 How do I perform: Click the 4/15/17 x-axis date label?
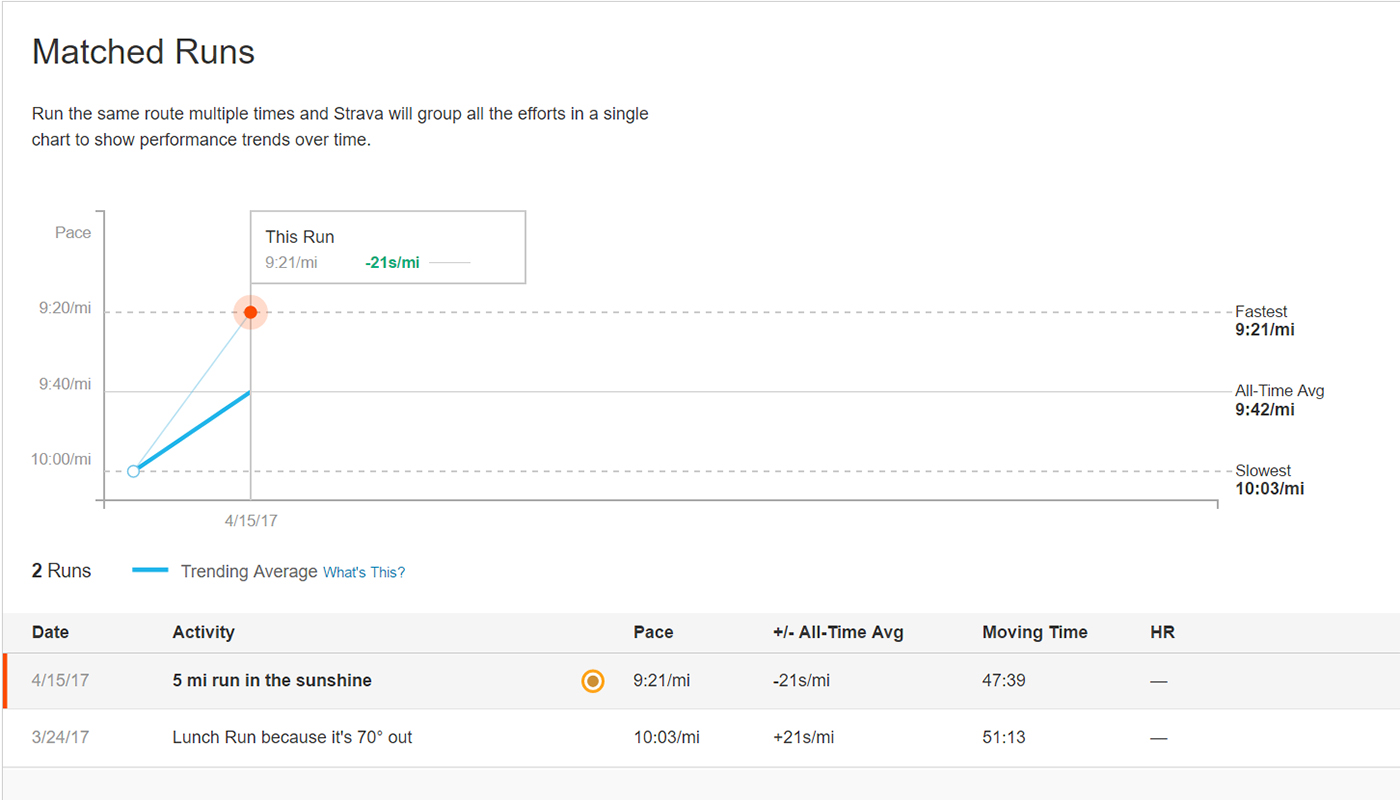click(251, 521)
